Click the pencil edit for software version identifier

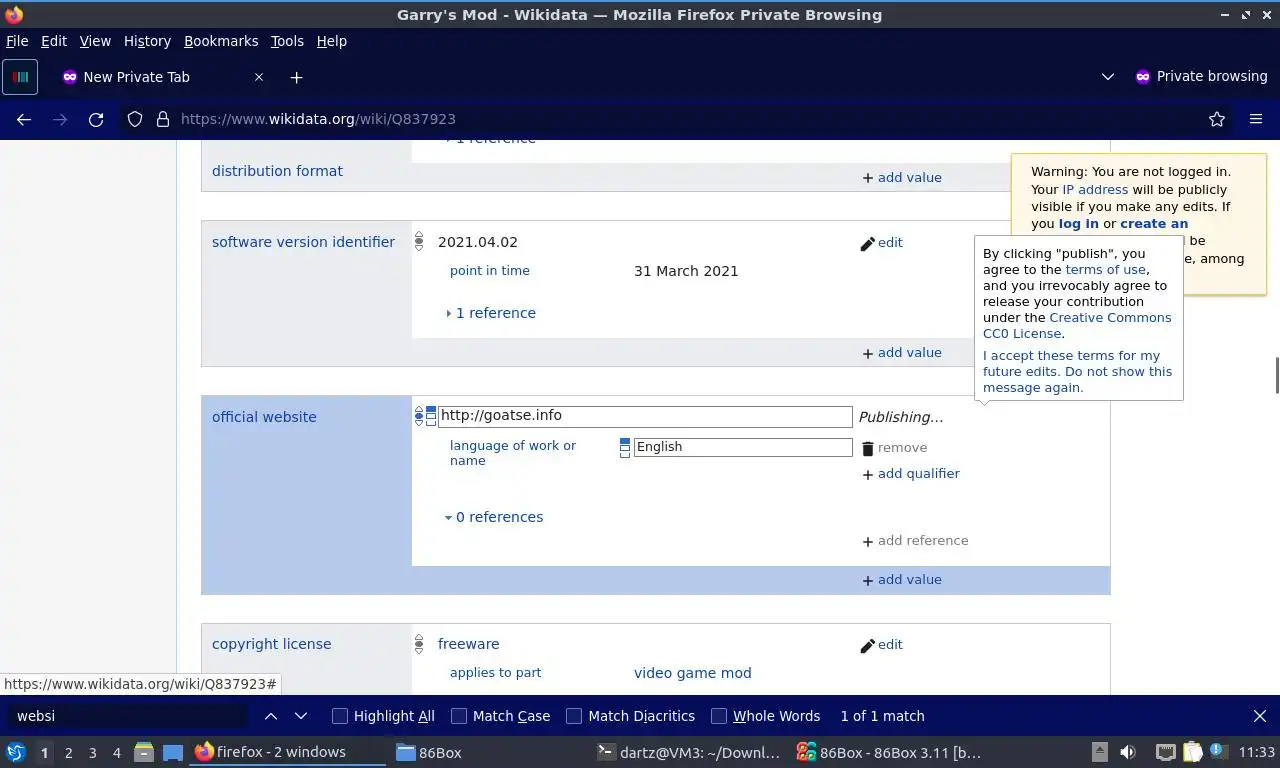[881, 243]
